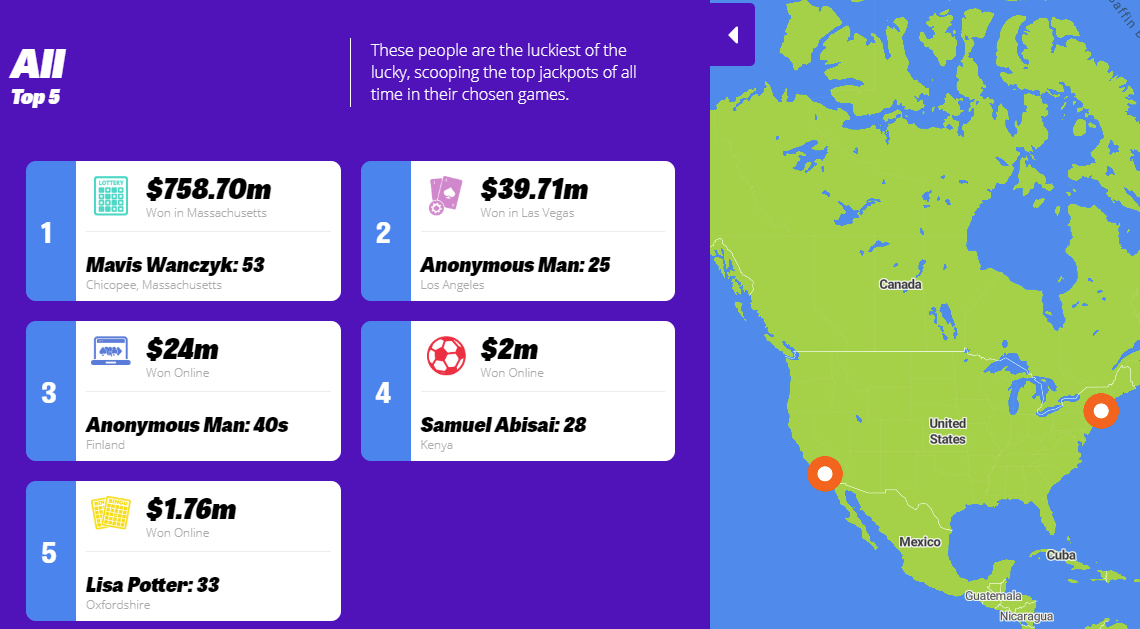The width and height of the screenshot is (1140, 629).
Task: Collapse the side panel with arrow
Action: click(x=733, y=35)
